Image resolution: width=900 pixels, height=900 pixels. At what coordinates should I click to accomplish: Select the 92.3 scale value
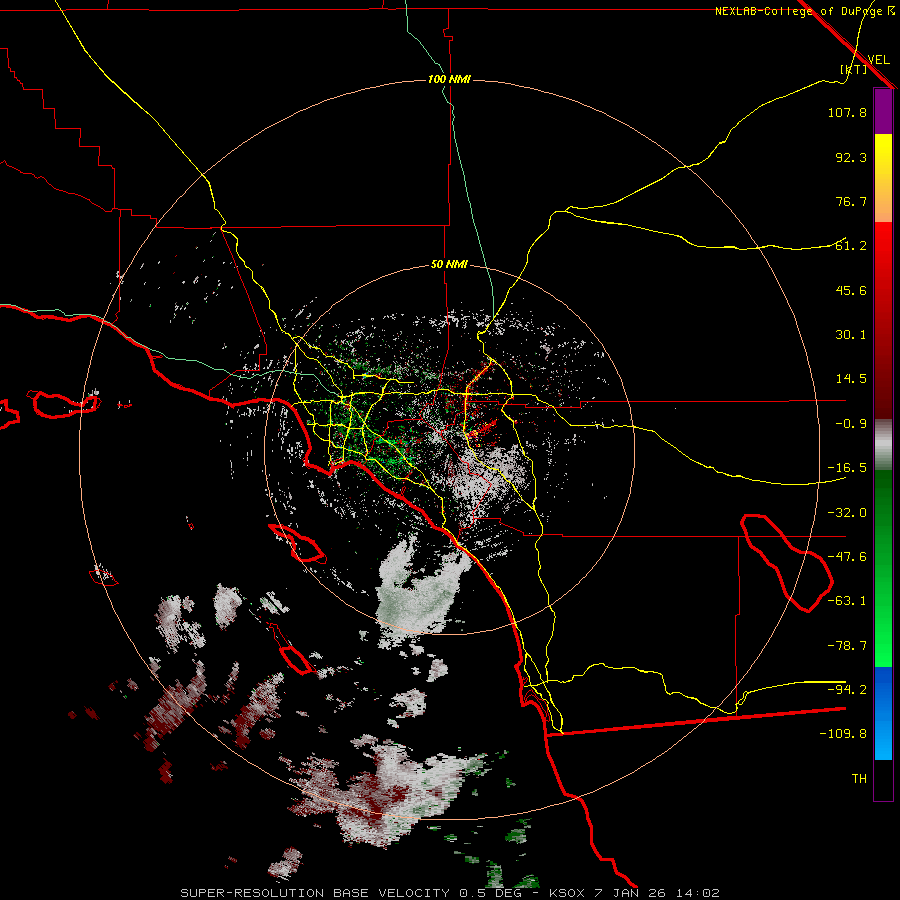click(x=851, y=157)
